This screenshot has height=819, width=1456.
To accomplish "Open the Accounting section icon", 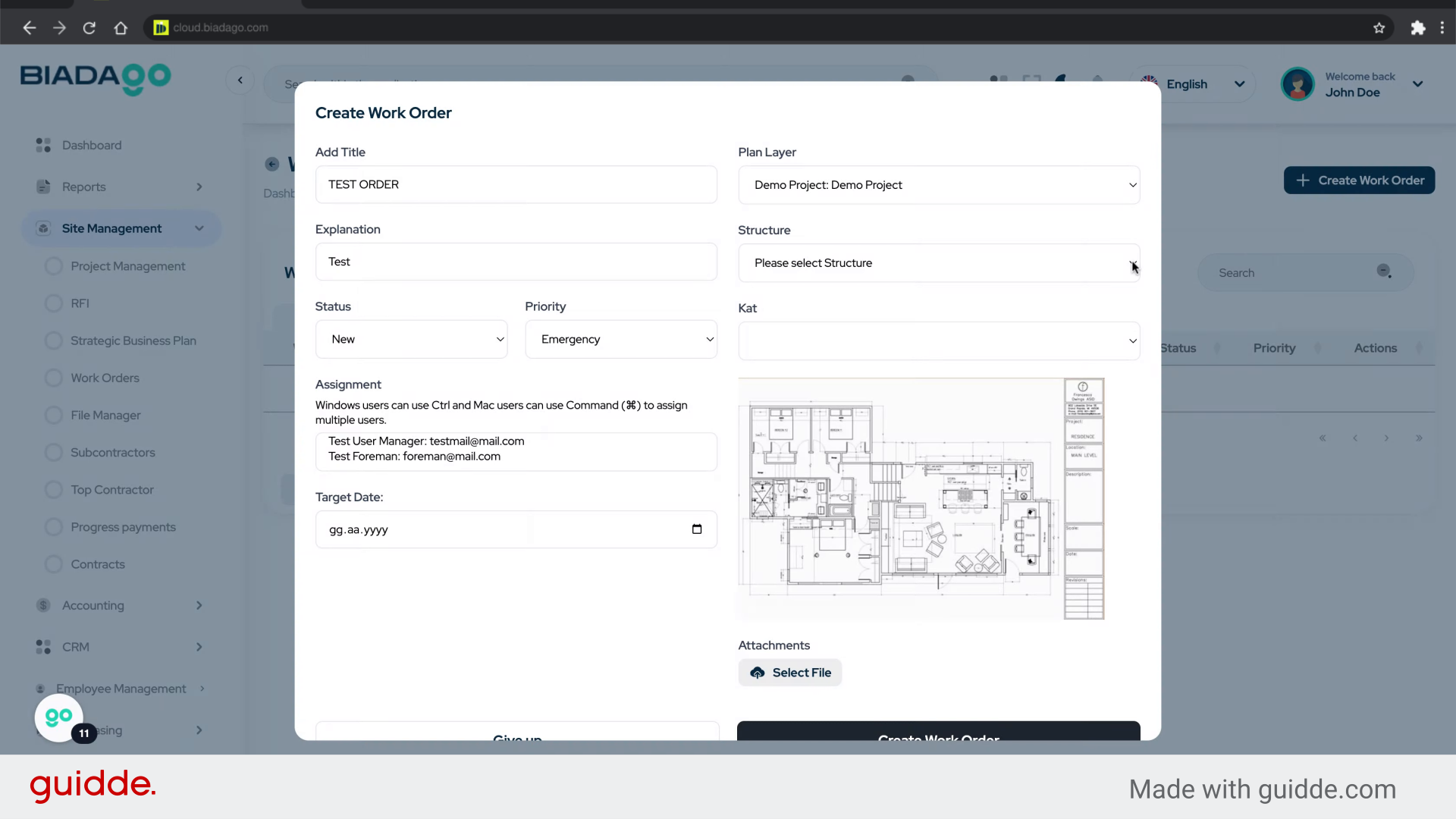I will point(42,605).
